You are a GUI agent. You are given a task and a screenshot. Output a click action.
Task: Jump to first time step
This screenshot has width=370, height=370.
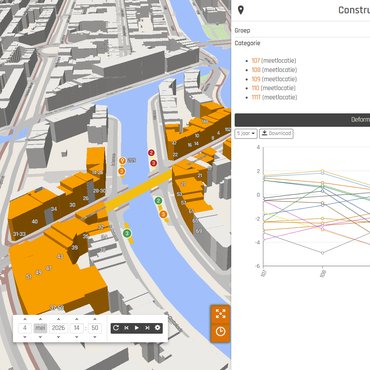(126, 328)
